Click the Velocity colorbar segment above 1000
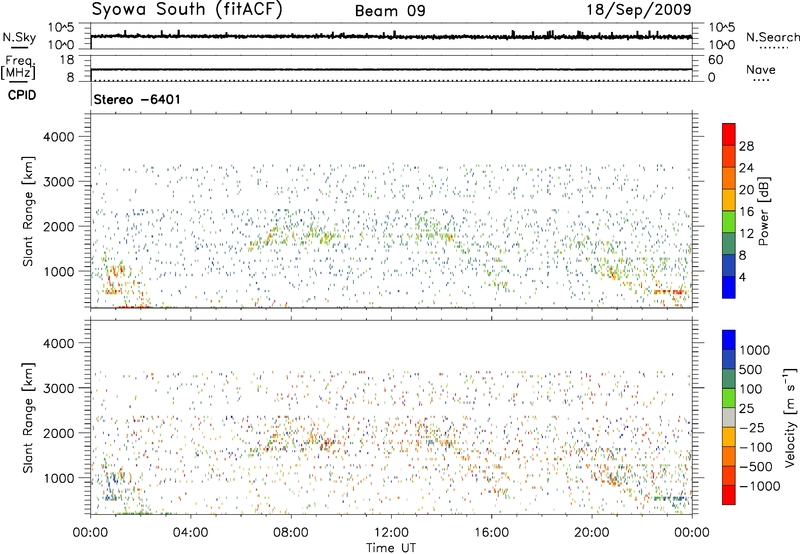 (729, 340)
